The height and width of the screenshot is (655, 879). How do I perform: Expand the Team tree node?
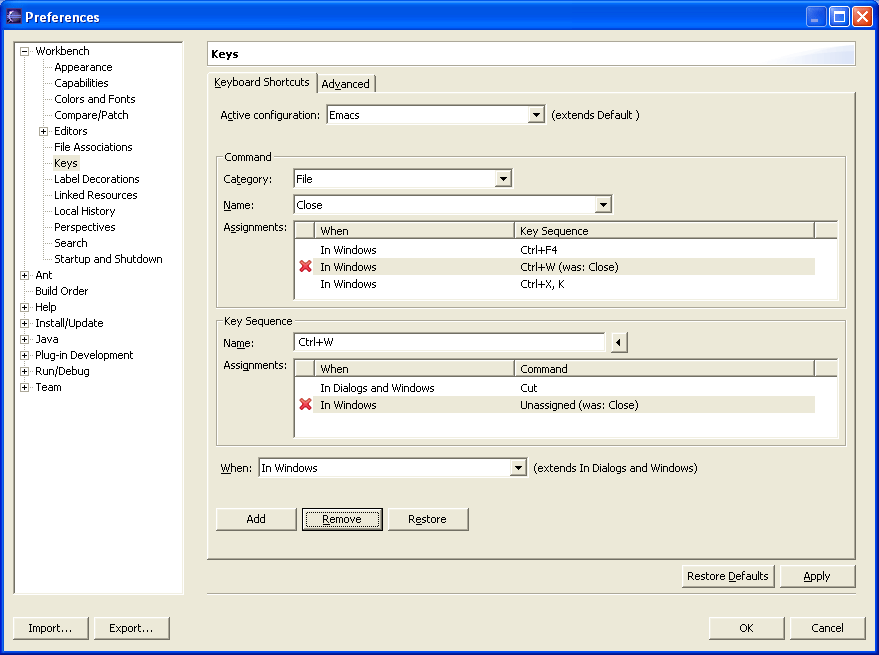click(x=24, y=388)
